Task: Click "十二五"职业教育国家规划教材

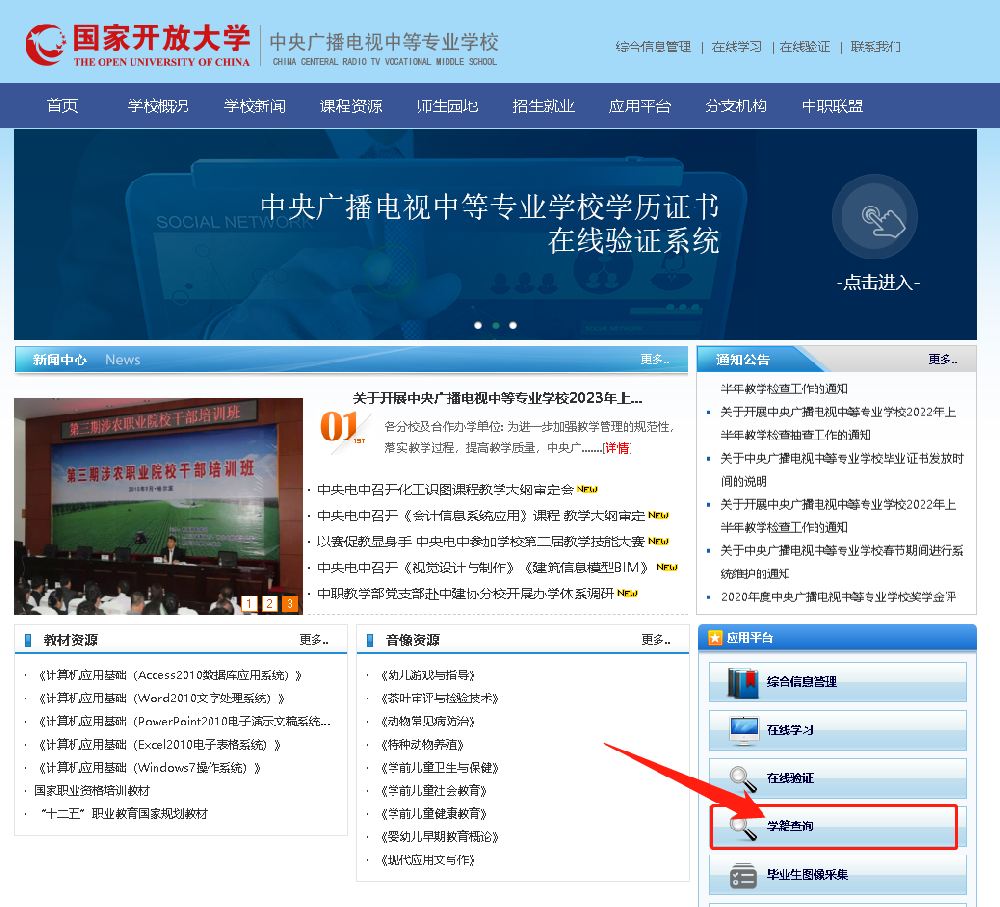Action: pos(124,814)
